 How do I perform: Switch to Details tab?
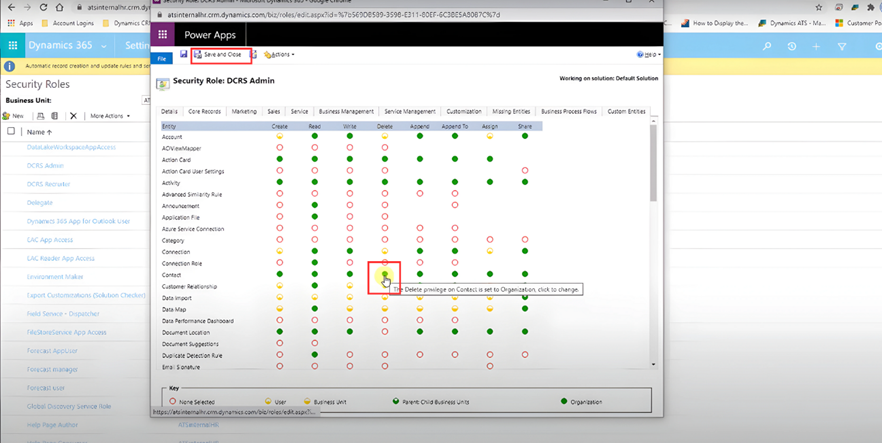coord(169,111)
